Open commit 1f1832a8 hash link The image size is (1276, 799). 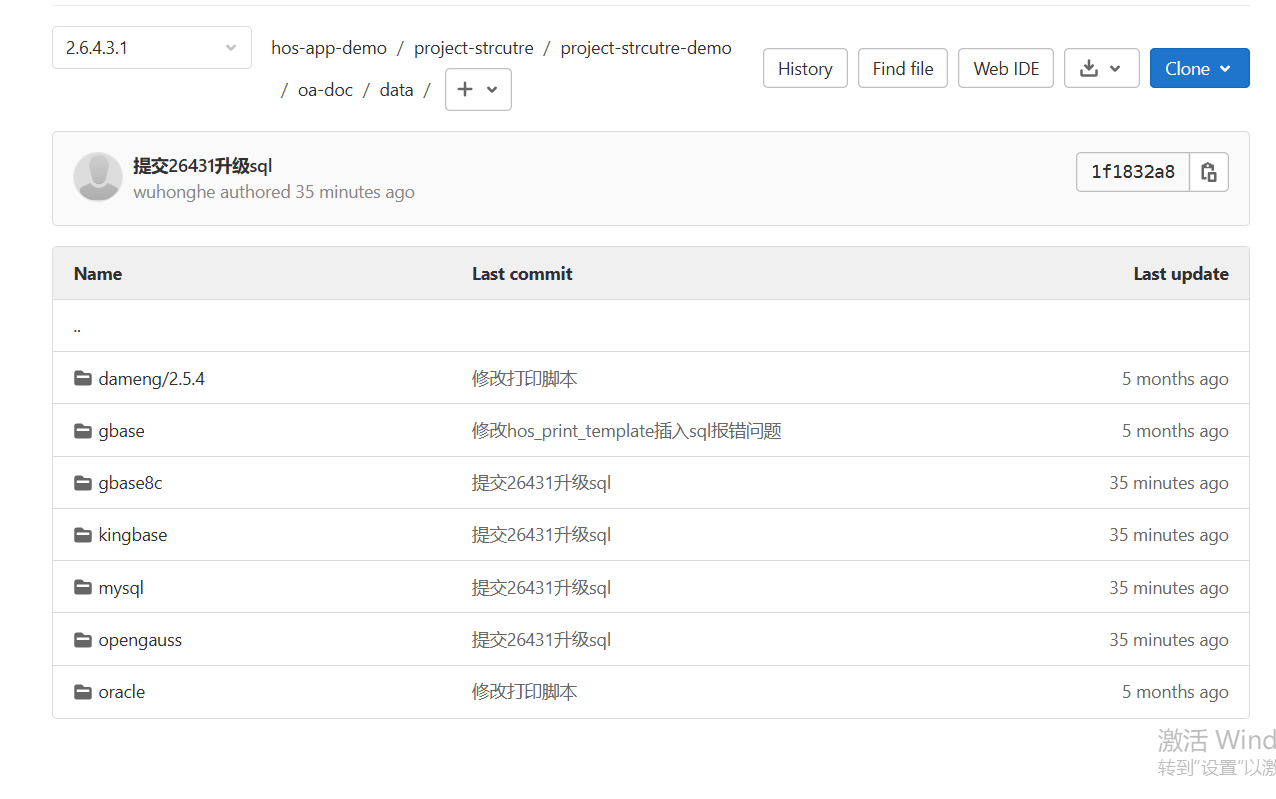[1132, 172]
